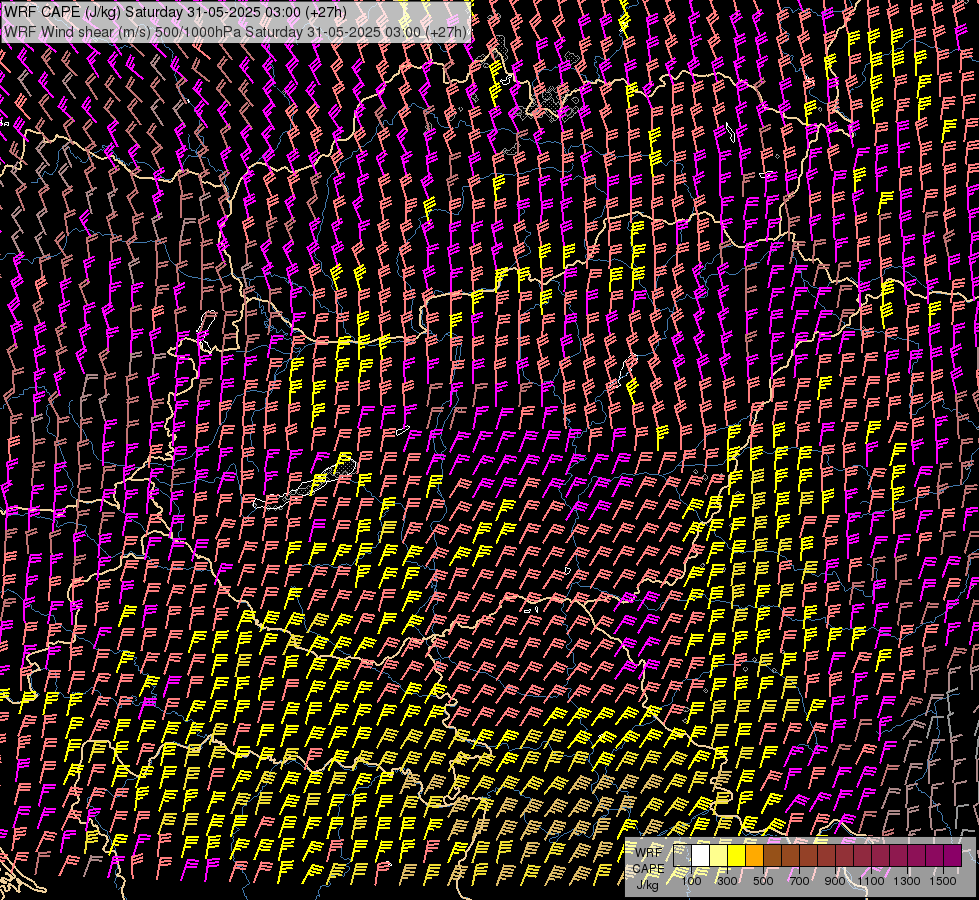Click the legend value 100
The image size is (979, 900).
(x=691, y=881)
